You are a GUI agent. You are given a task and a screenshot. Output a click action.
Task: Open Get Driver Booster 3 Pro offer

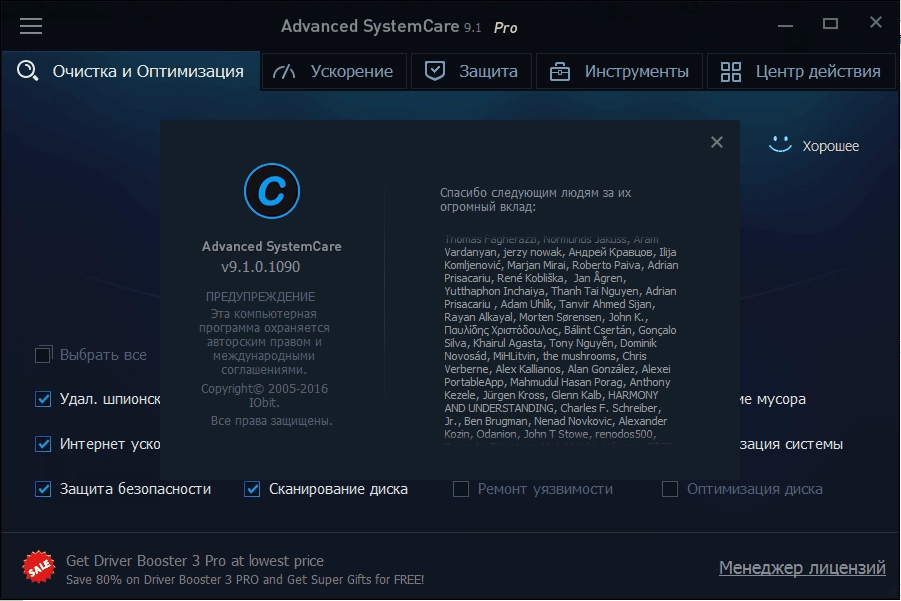point(195,561)
